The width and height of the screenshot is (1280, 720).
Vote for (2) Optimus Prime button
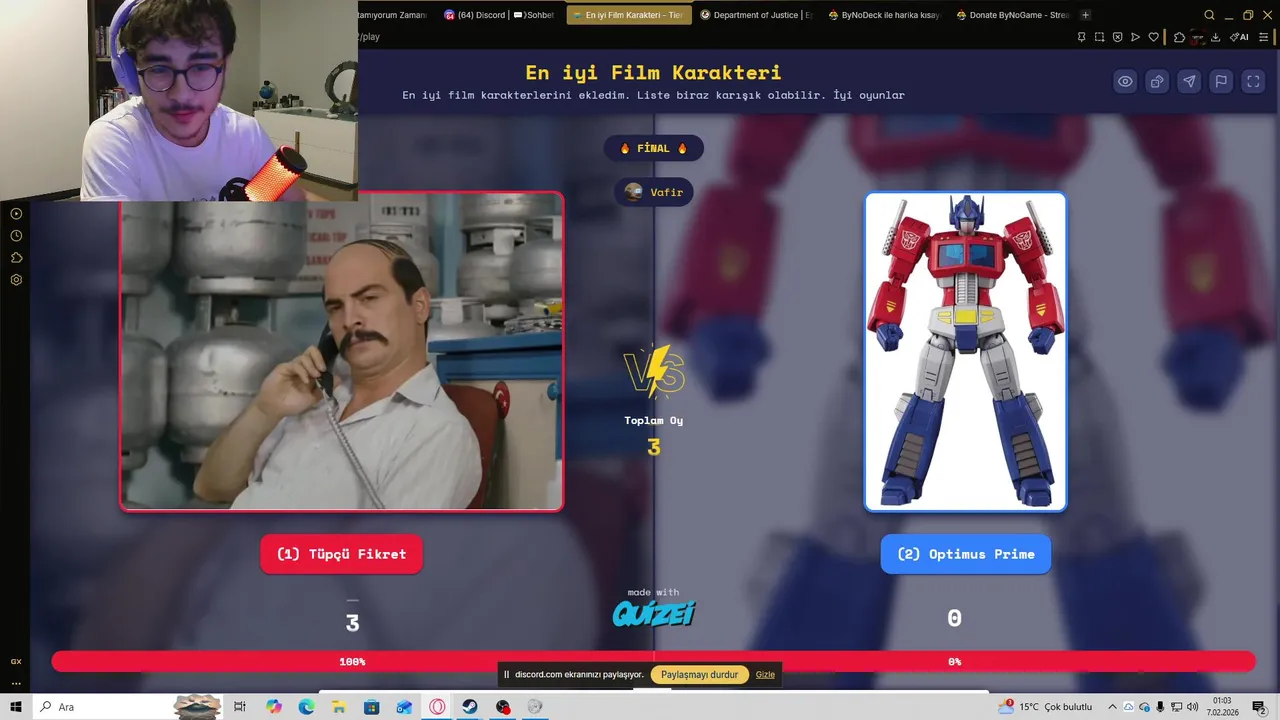tap(965, 554)
